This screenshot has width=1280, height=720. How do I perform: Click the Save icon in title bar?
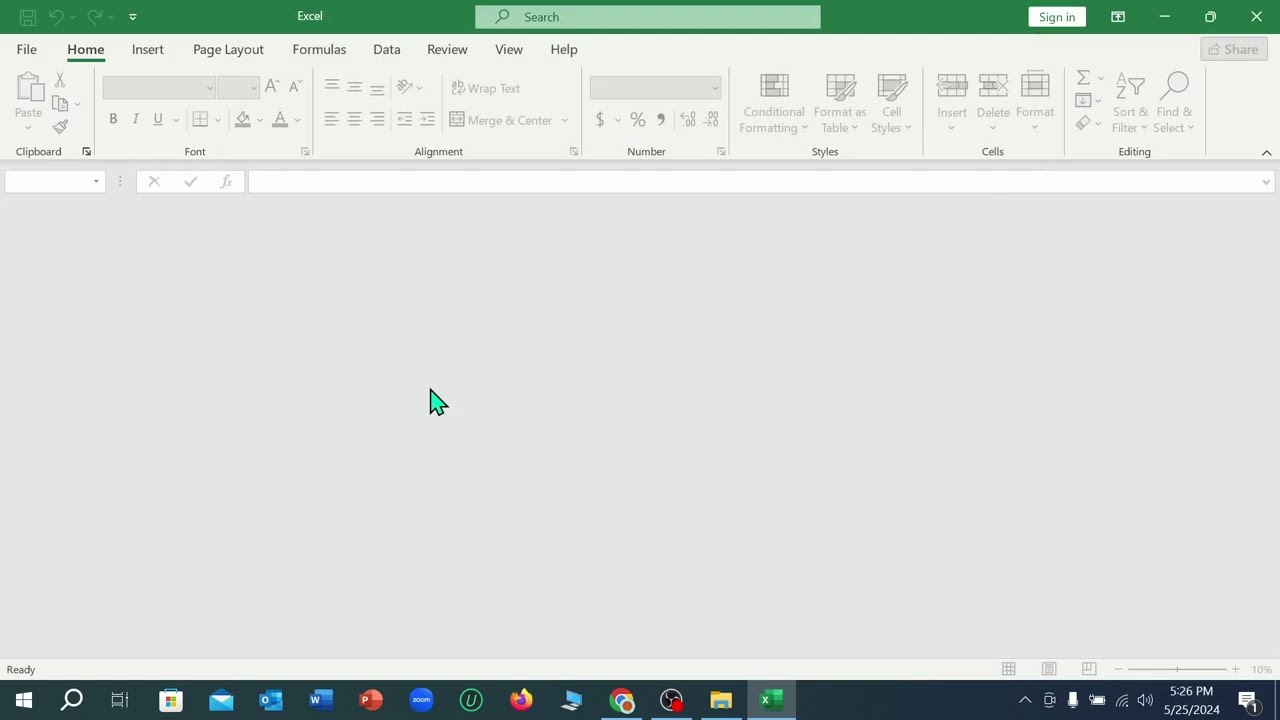pos(28,17)
